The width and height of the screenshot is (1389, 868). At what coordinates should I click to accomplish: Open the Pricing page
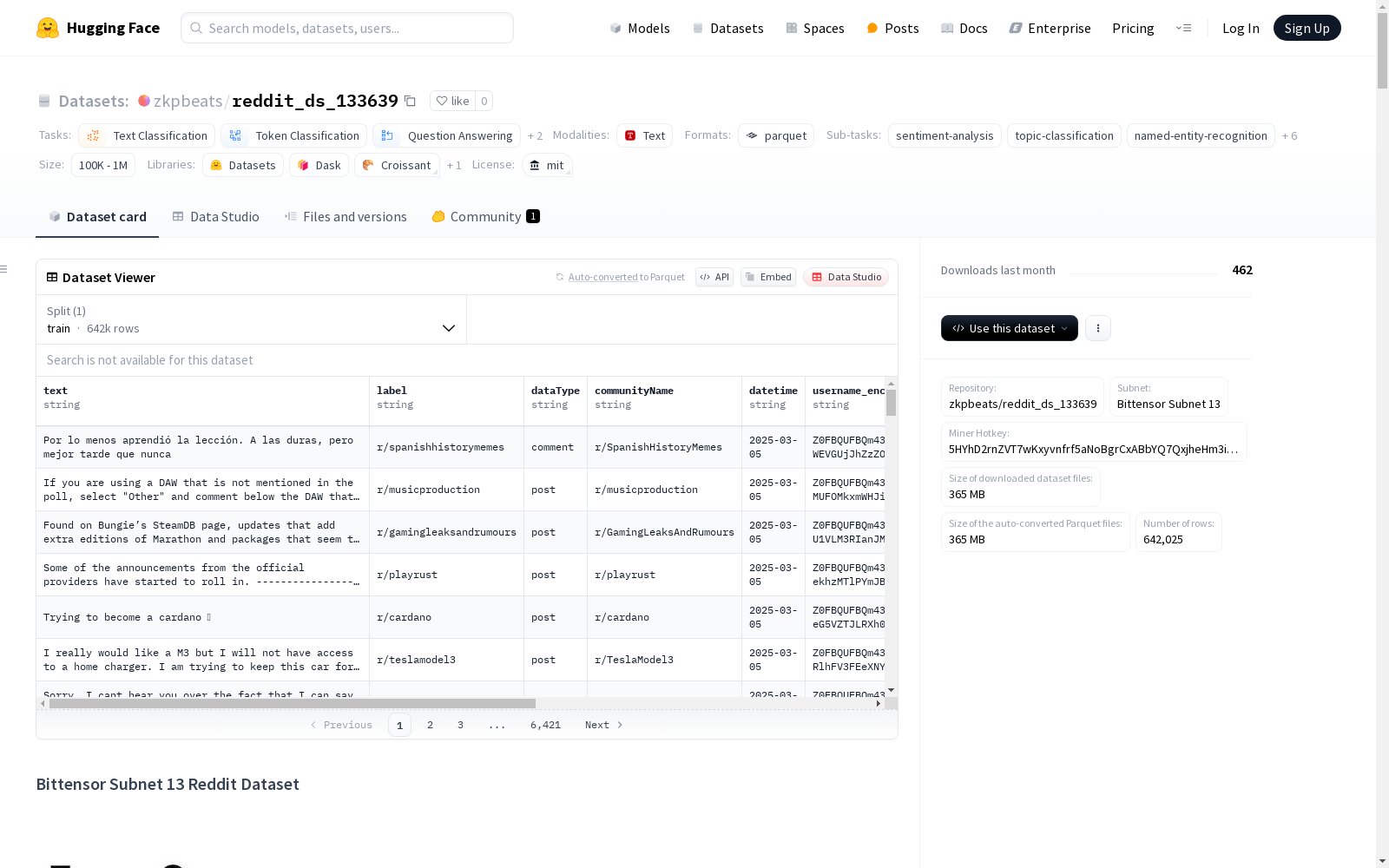pos(1133,28)
